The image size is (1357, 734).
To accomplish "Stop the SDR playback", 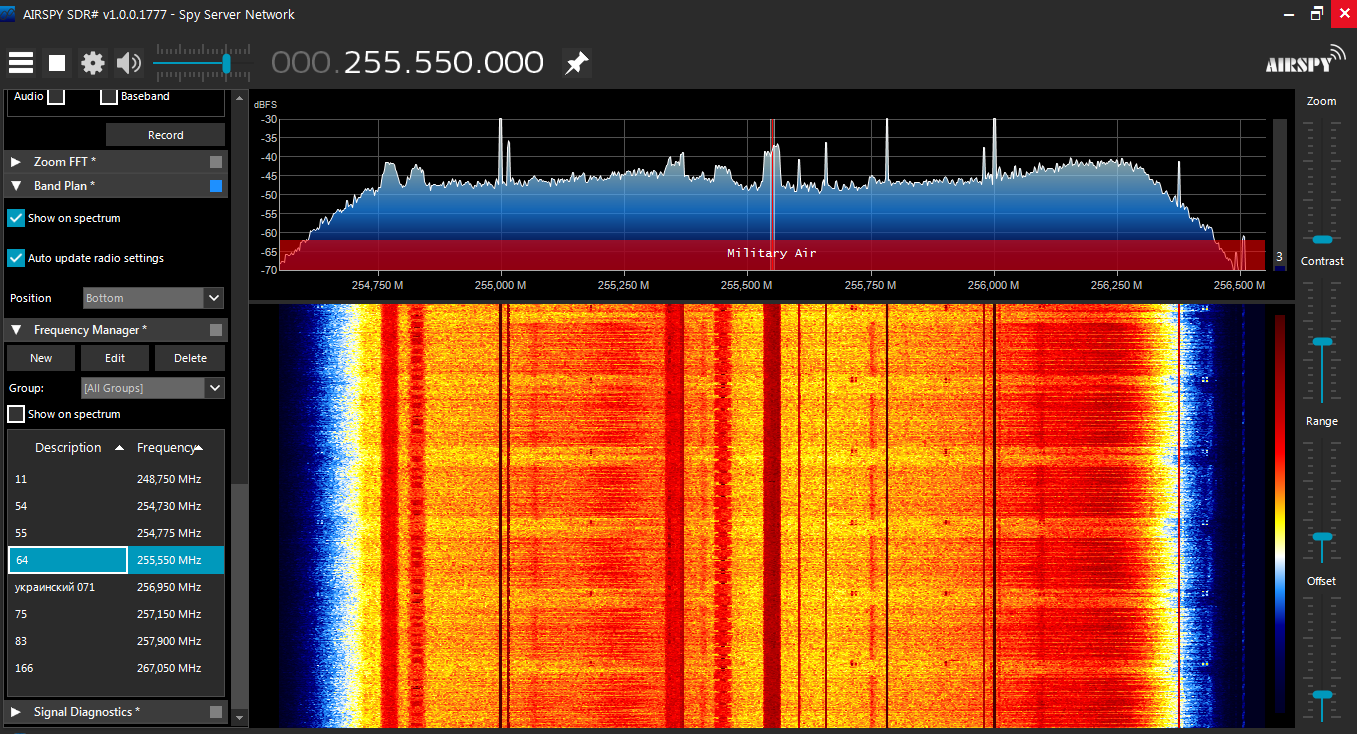I will click(56, 62).
